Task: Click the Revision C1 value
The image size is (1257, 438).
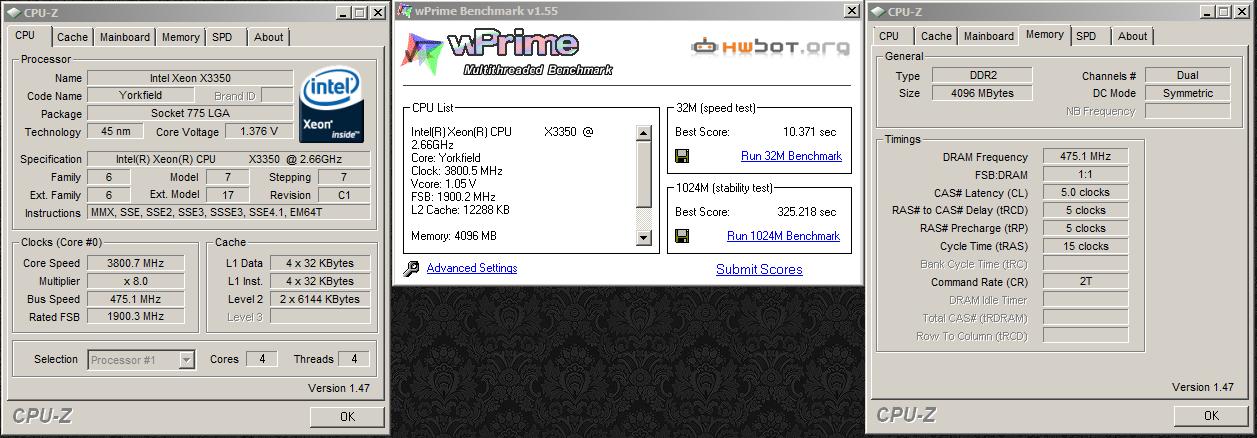Action: click(345, 195)
